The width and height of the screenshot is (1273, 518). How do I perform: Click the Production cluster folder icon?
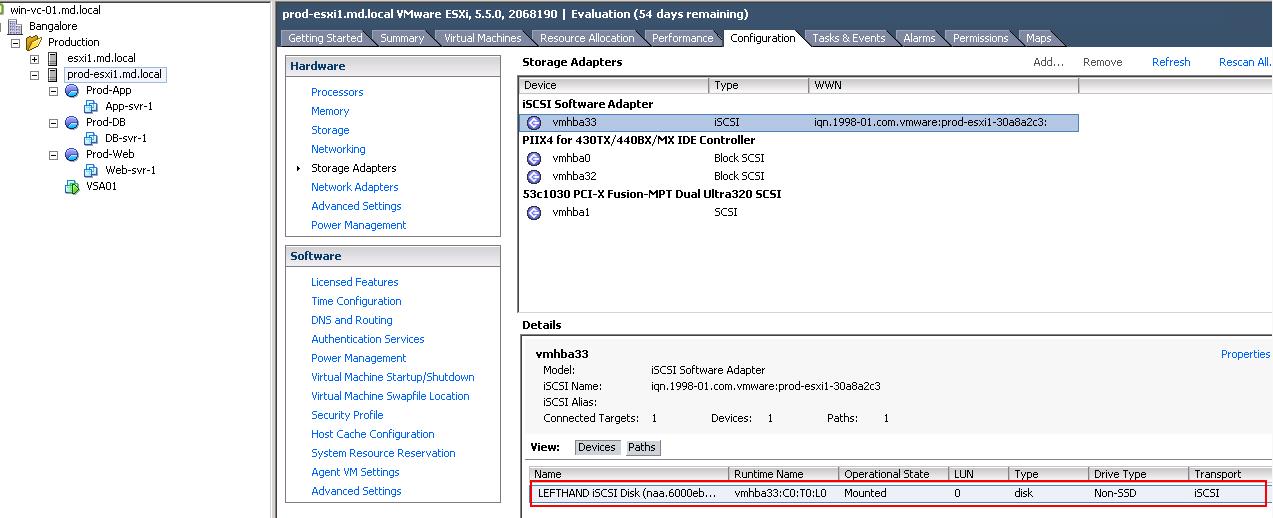(x=34, y=42)
